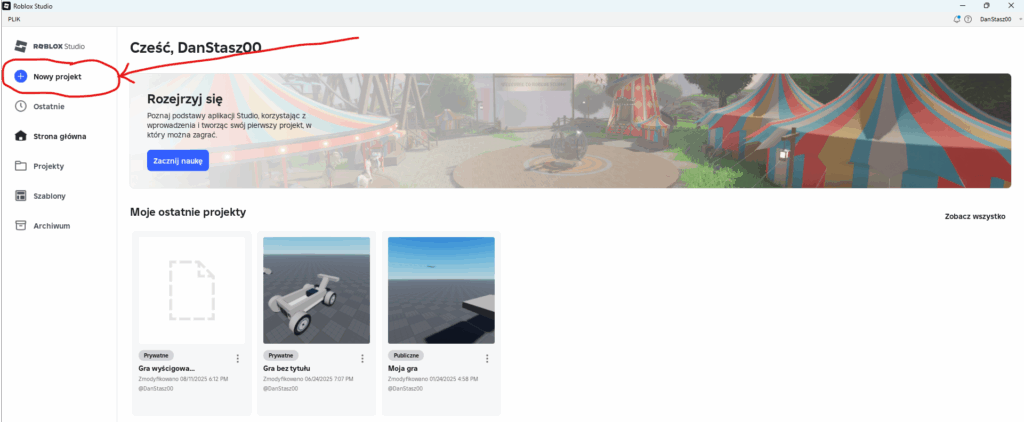Viewport: 1024px width, 422px height.
Task: Open the Gra wyścigowa empty thumbnail
Action: (x=192, y=290)
